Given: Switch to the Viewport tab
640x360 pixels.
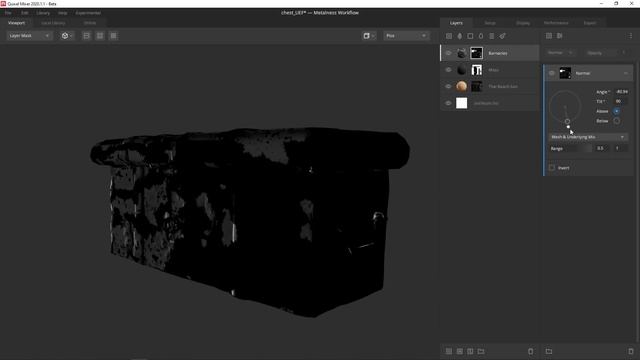Looking at the screenshot, I should [x=17, y=23].
